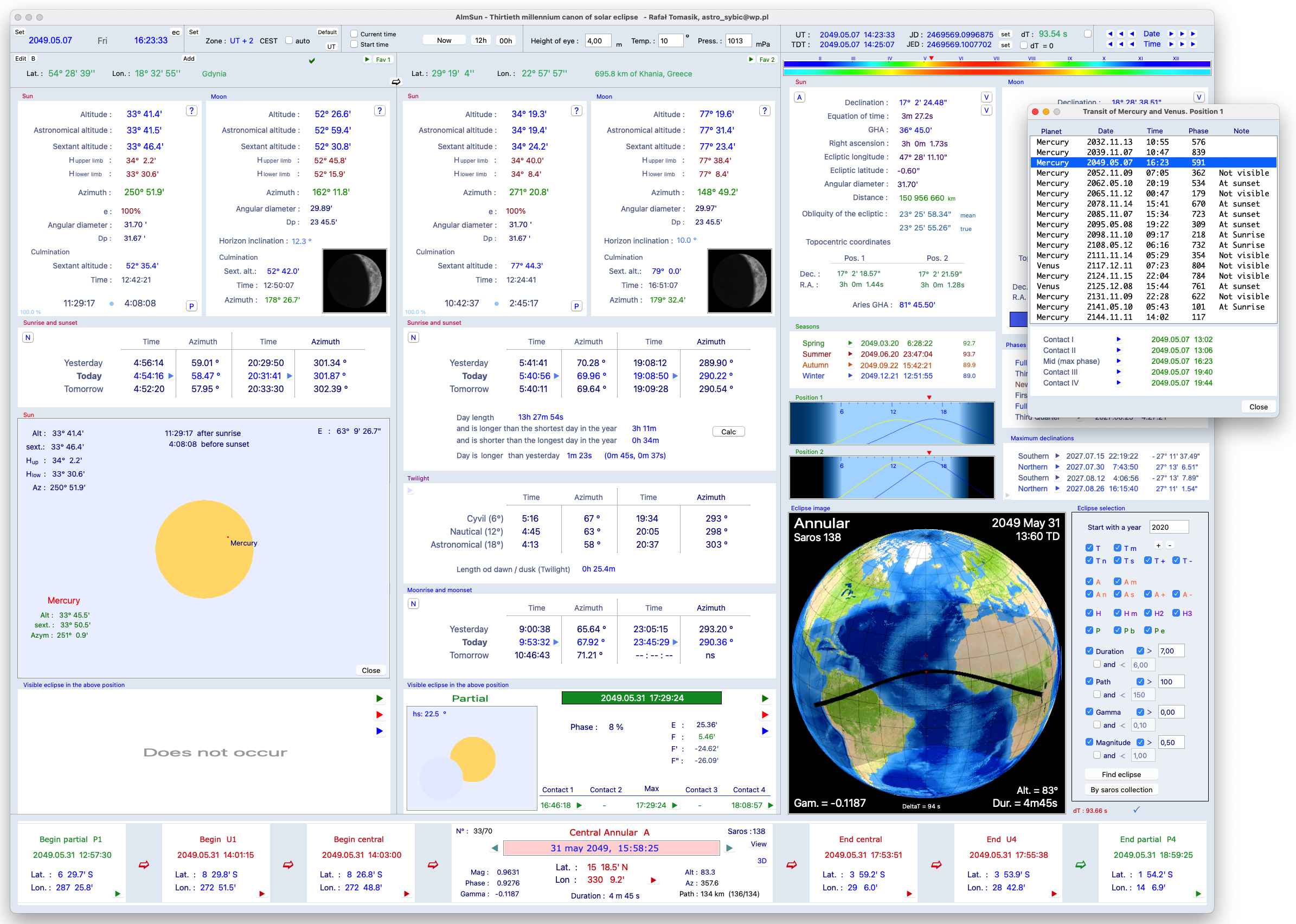Enable the 'Current time' checkbox
Viewport: 1296px width, 924px height.
[x=354, y=34]
